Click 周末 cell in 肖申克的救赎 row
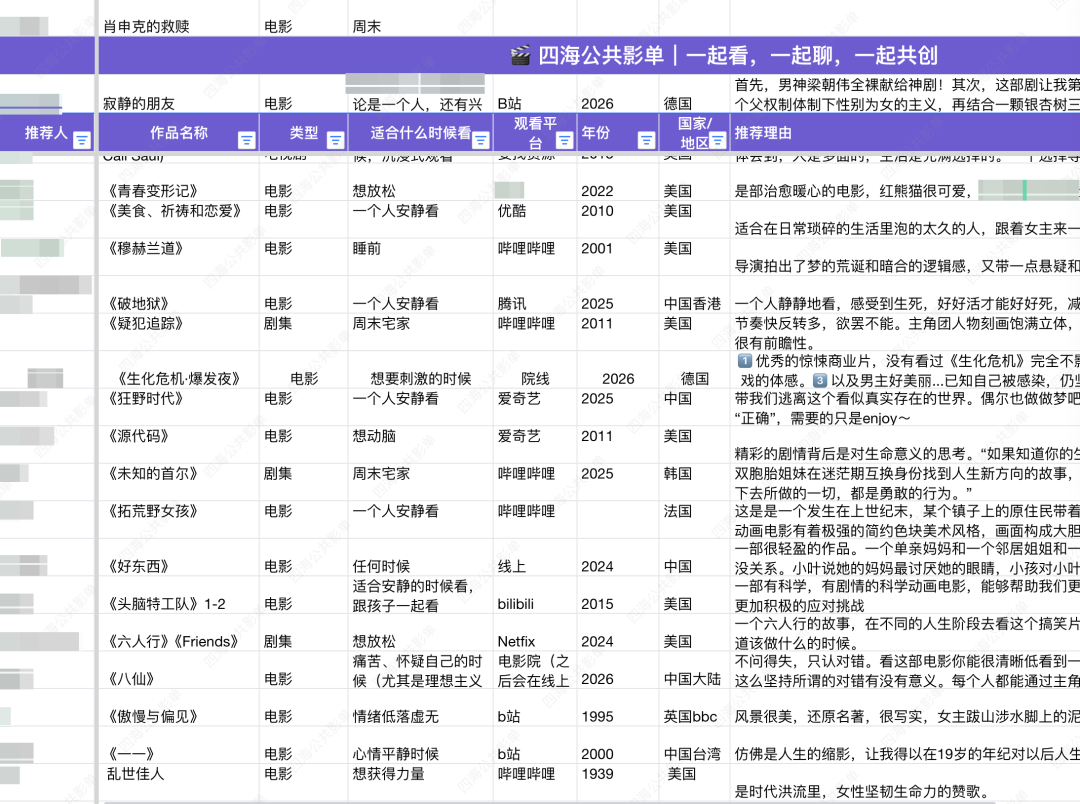This screenshot has width=1080, height=804. (420, 18)
